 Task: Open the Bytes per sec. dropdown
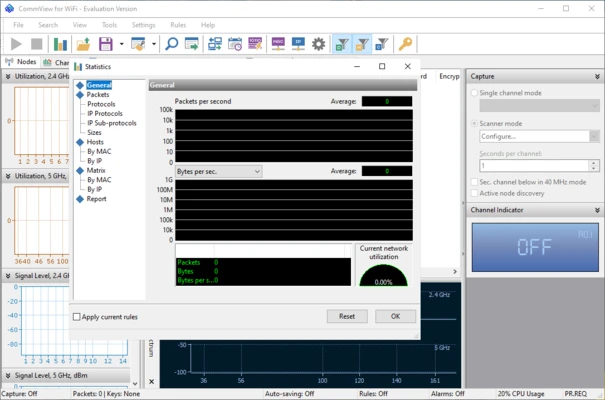click(x=218, y=171)
